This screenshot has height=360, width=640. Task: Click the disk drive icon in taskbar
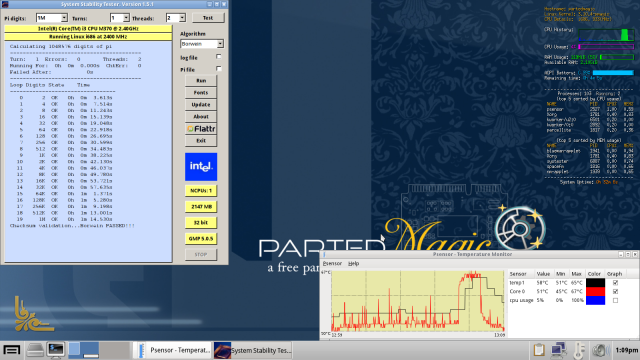tap(35, 350)
